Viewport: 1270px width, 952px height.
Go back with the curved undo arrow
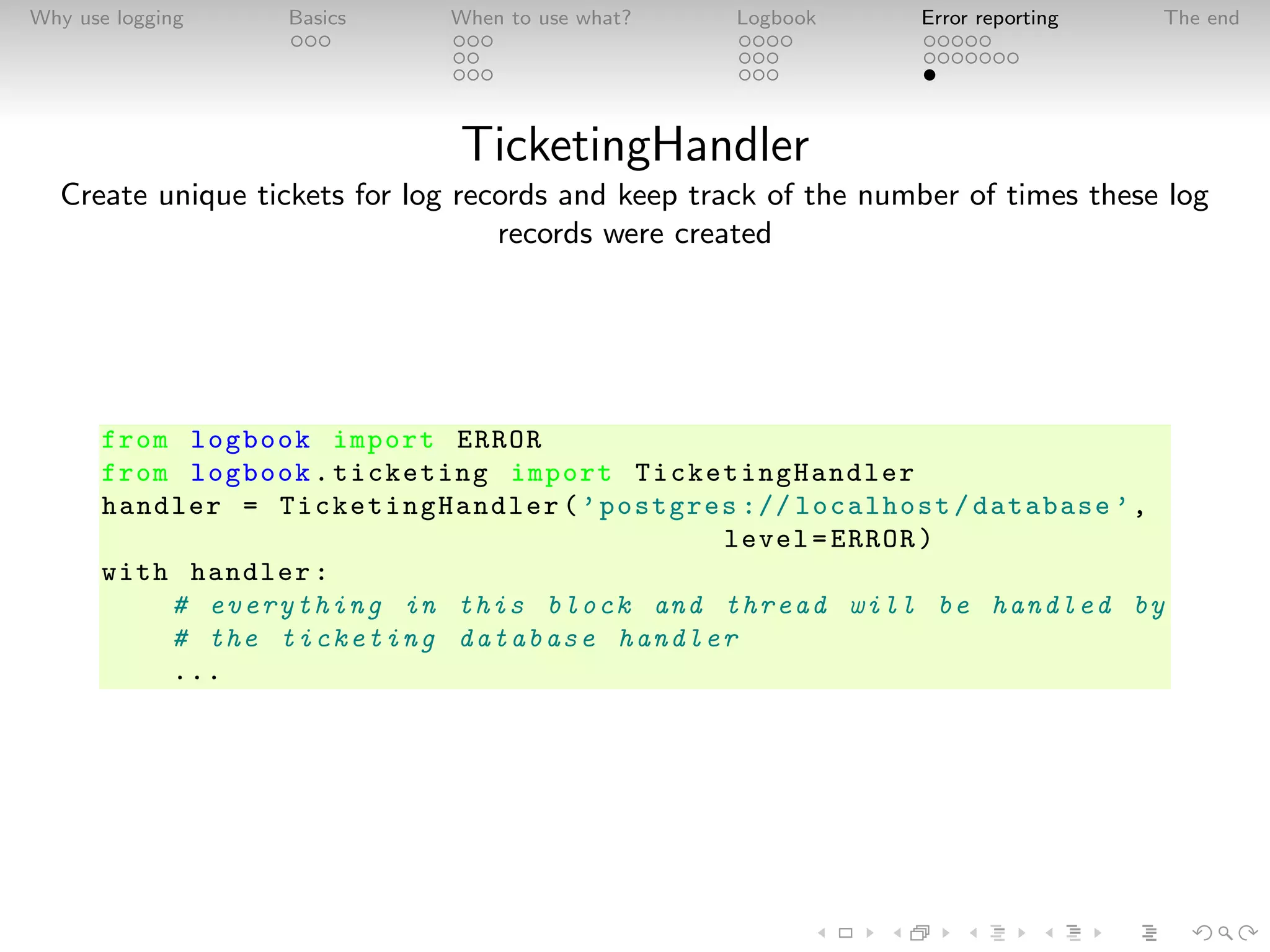(x=1202, y=933)
